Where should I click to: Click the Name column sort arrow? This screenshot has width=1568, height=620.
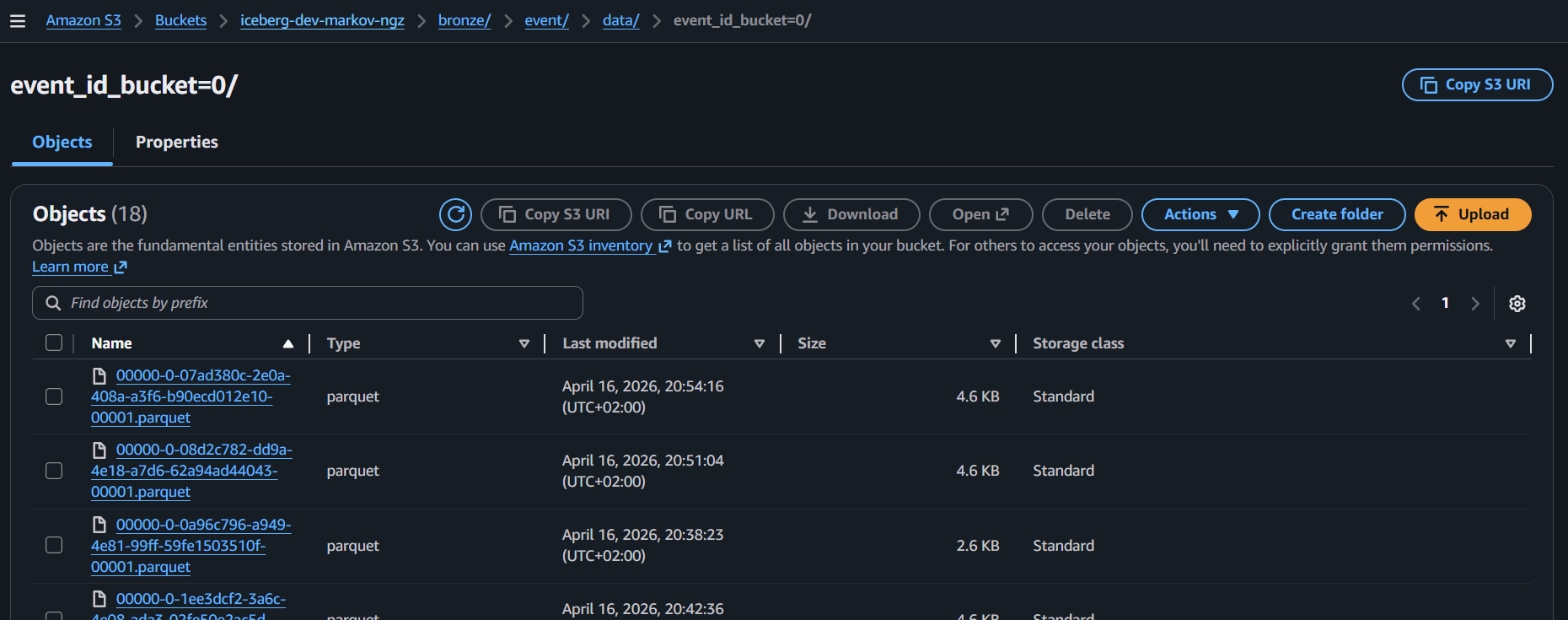tap(288, 343)
